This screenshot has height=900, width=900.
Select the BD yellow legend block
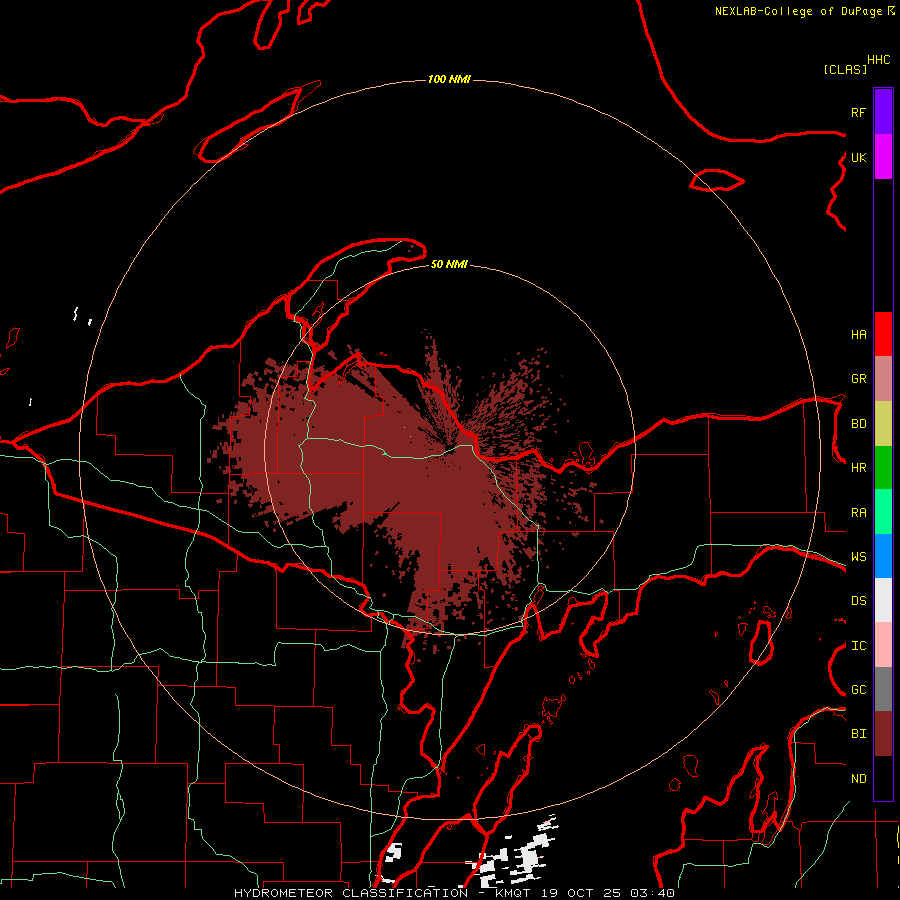click(883, 424)
